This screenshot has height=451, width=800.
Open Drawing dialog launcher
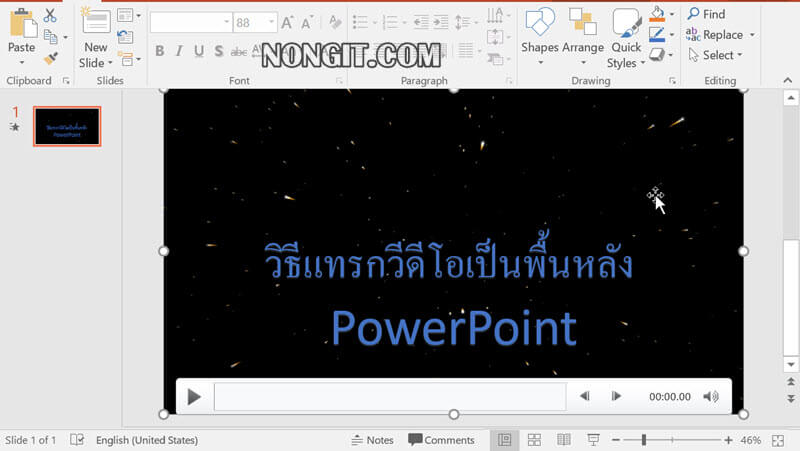[x=672, y=81]
